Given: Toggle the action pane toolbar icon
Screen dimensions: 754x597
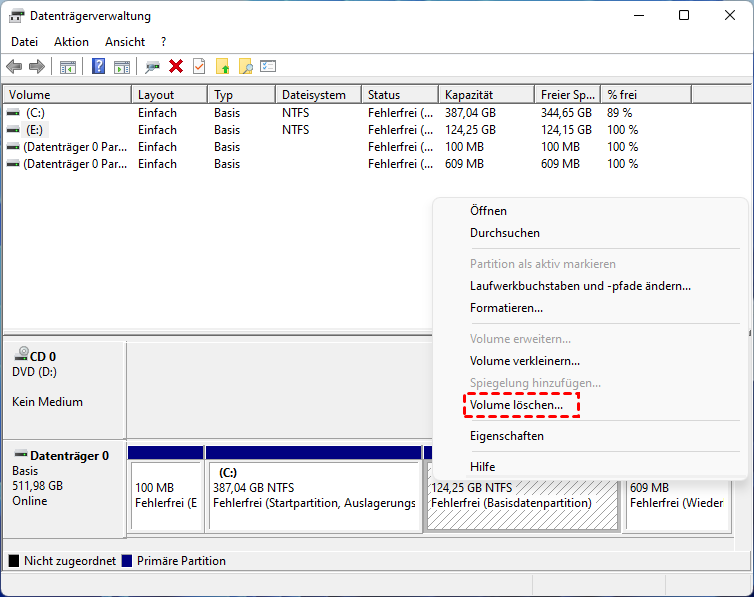Looking at the screenshot, I should point(122,67).
